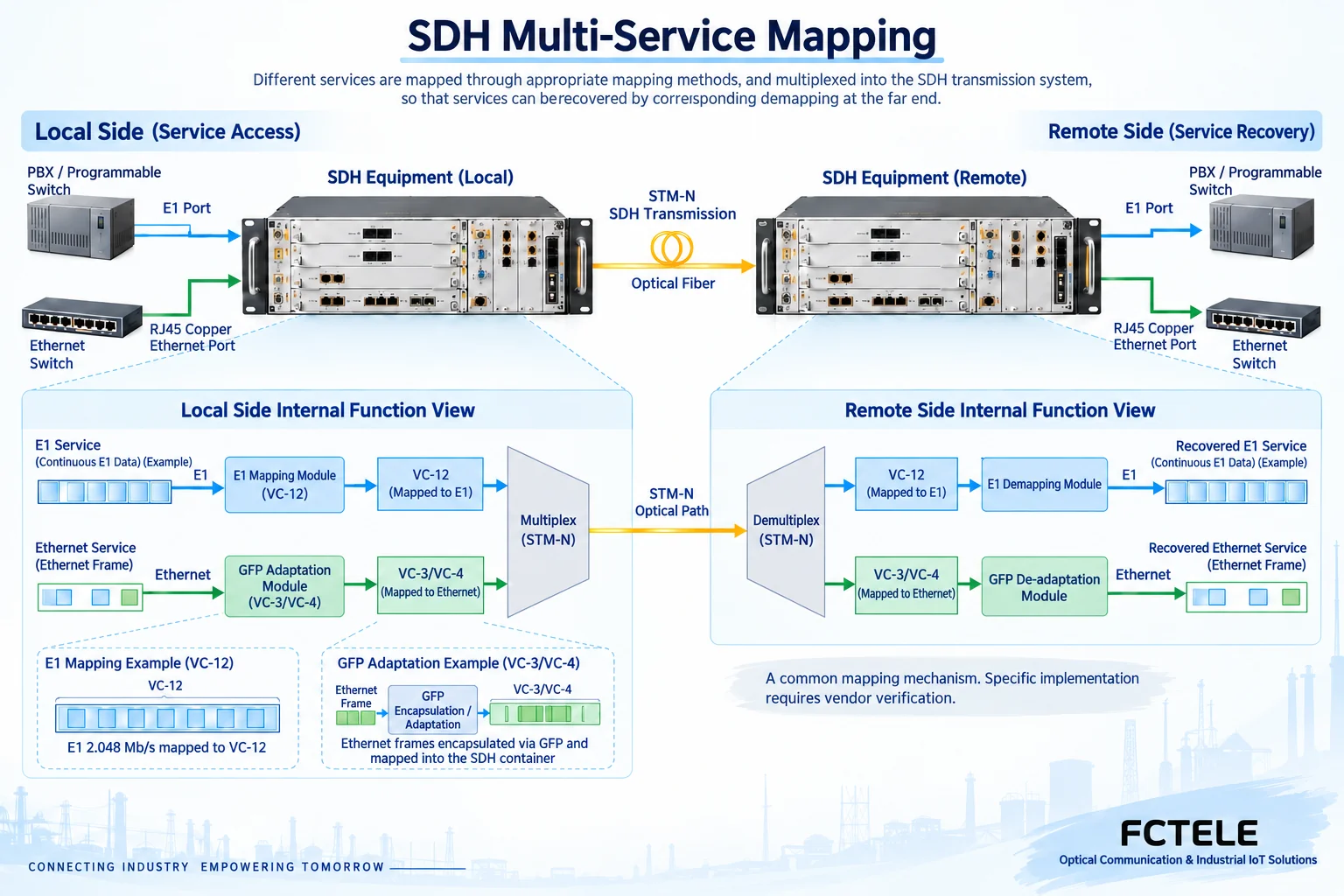Click the local VC-3/VC-4 (Mapped to Ethernet) block

[x=430, y=584]
